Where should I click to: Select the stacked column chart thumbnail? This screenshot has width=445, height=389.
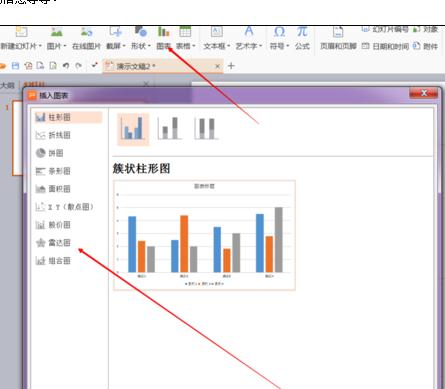tap(170, 129)
